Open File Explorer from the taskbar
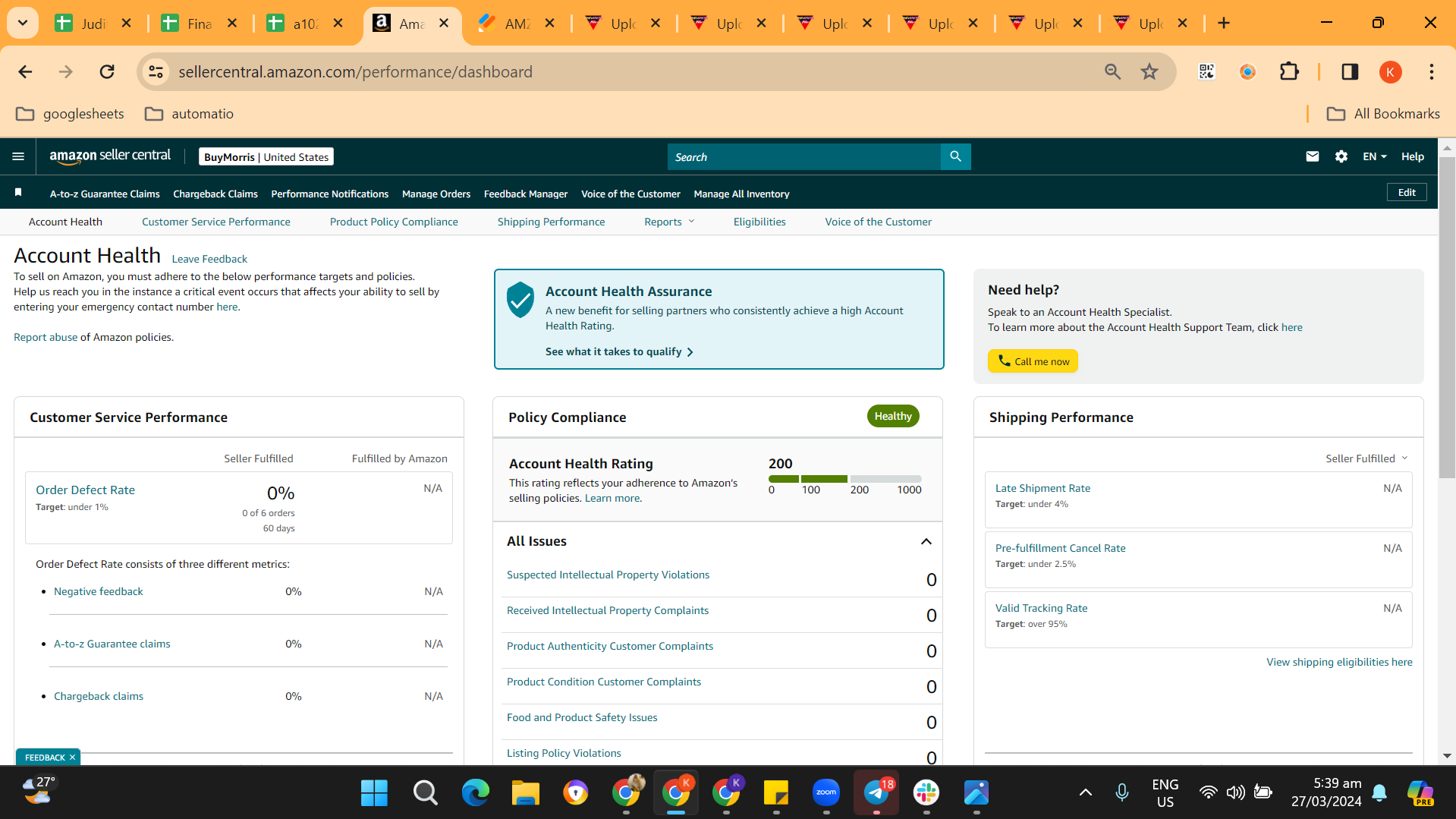The image size is (1456, 819). (x=525, y=793)
